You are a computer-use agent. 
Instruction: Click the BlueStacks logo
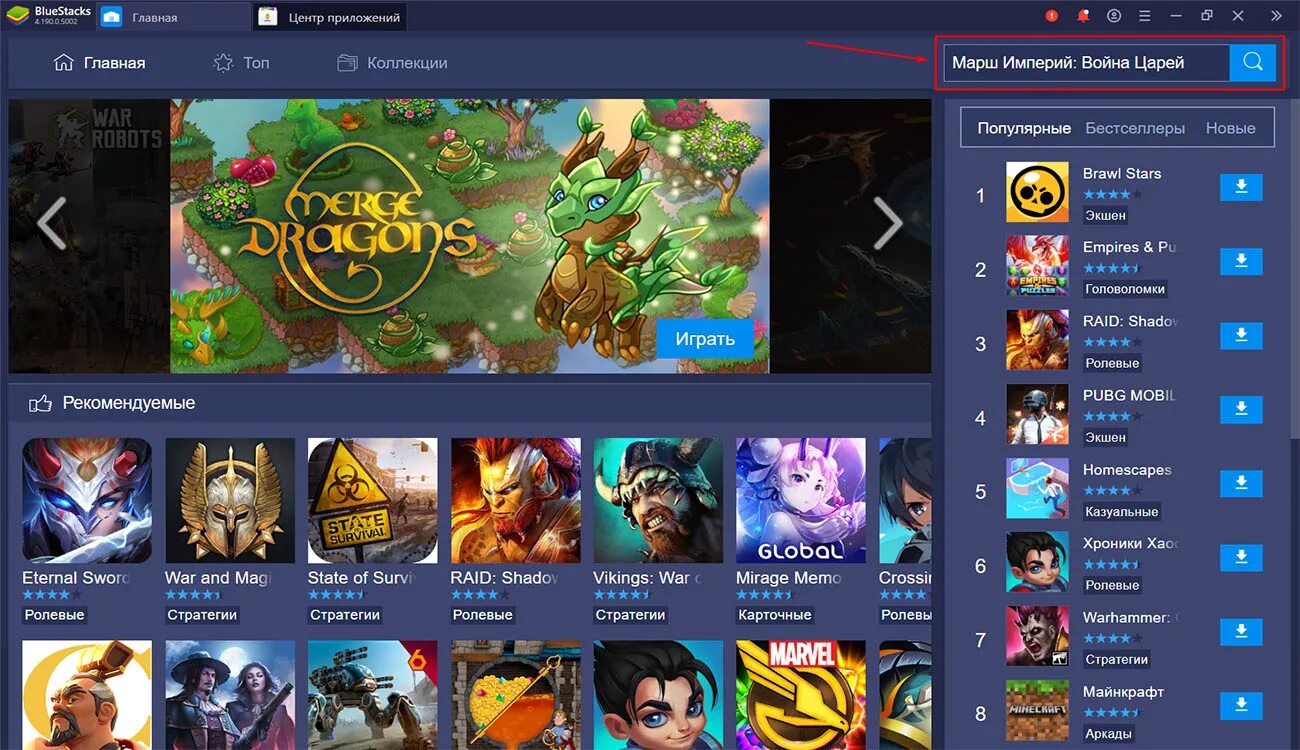click(18, 15)
